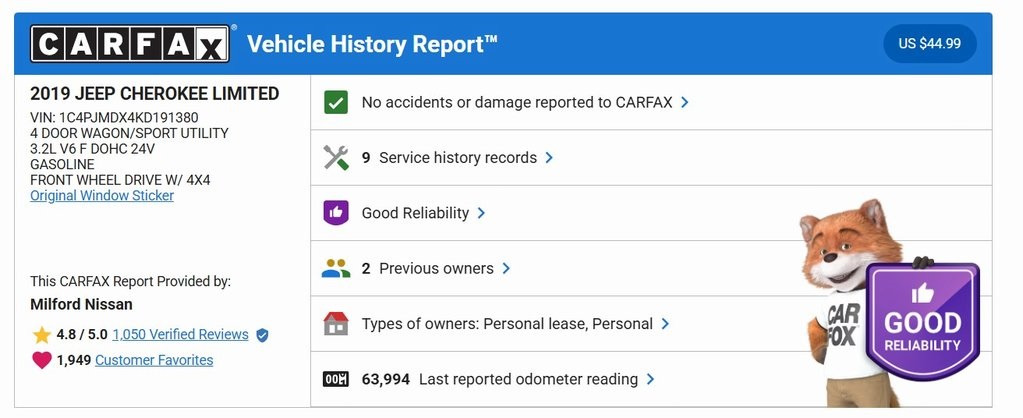Click the blue verified shield badge
Image resolution: width=1023 pixels, height=418 pixels.
pyautogui.click(x=262, y=335)
